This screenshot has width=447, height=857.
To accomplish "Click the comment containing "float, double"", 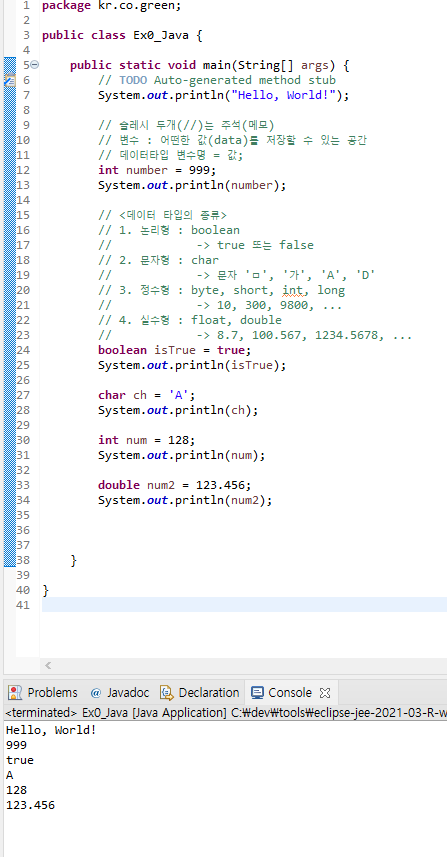I will pyautogui.click(x=190, y=320).
